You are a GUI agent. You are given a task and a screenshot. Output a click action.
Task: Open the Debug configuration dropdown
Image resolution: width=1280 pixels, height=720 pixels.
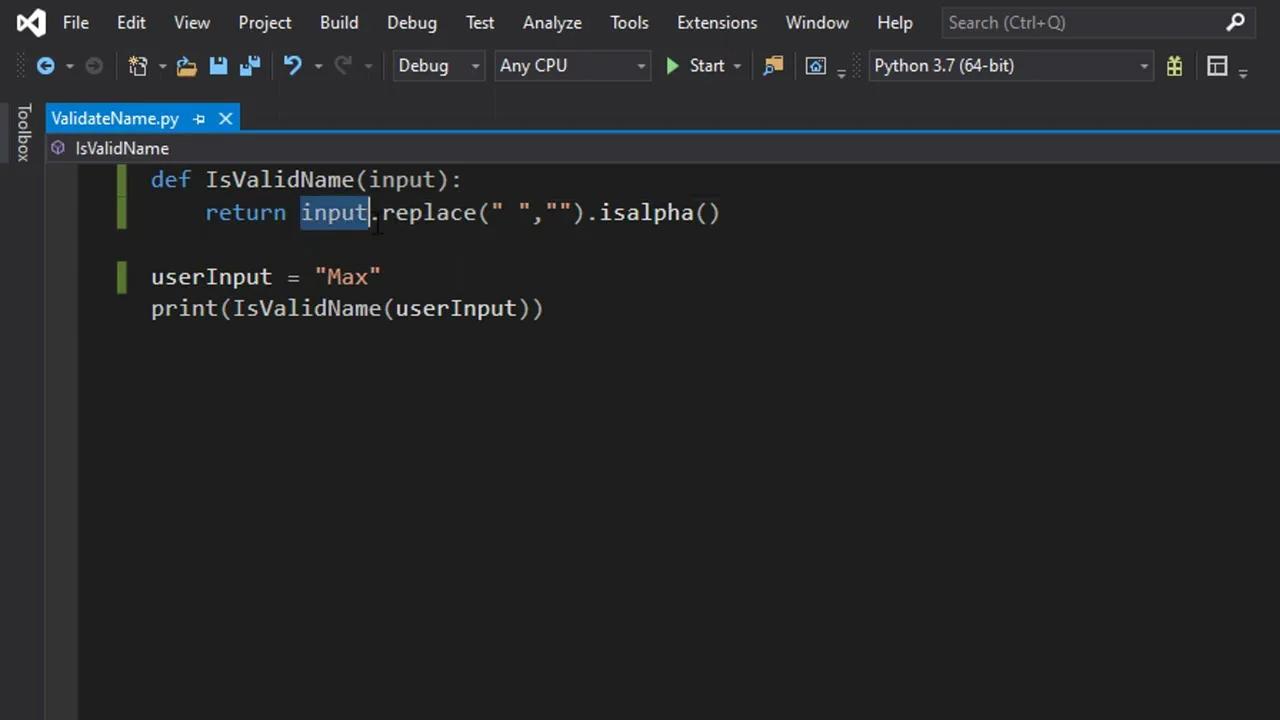click(x=438, y=66)
